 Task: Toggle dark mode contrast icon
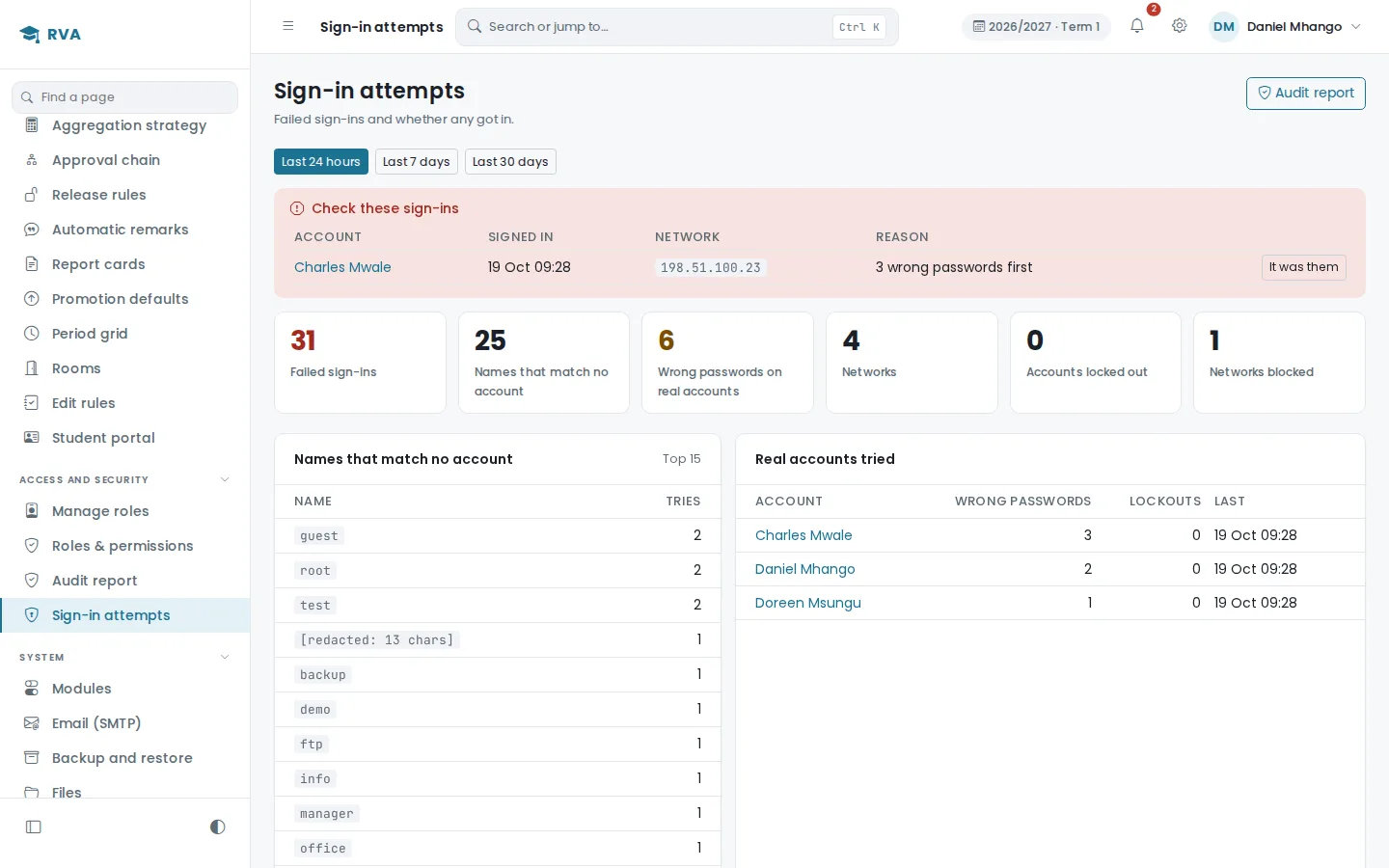(218, 827)
